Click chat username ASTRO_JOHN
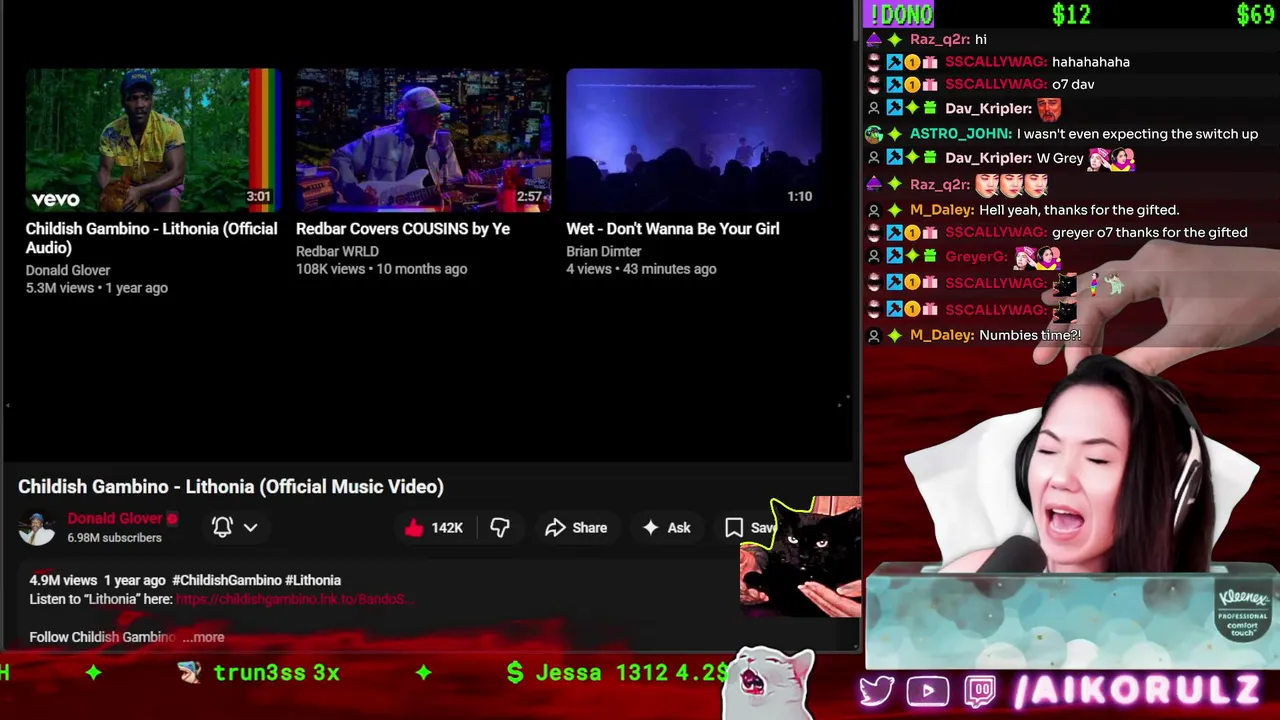 959,134
